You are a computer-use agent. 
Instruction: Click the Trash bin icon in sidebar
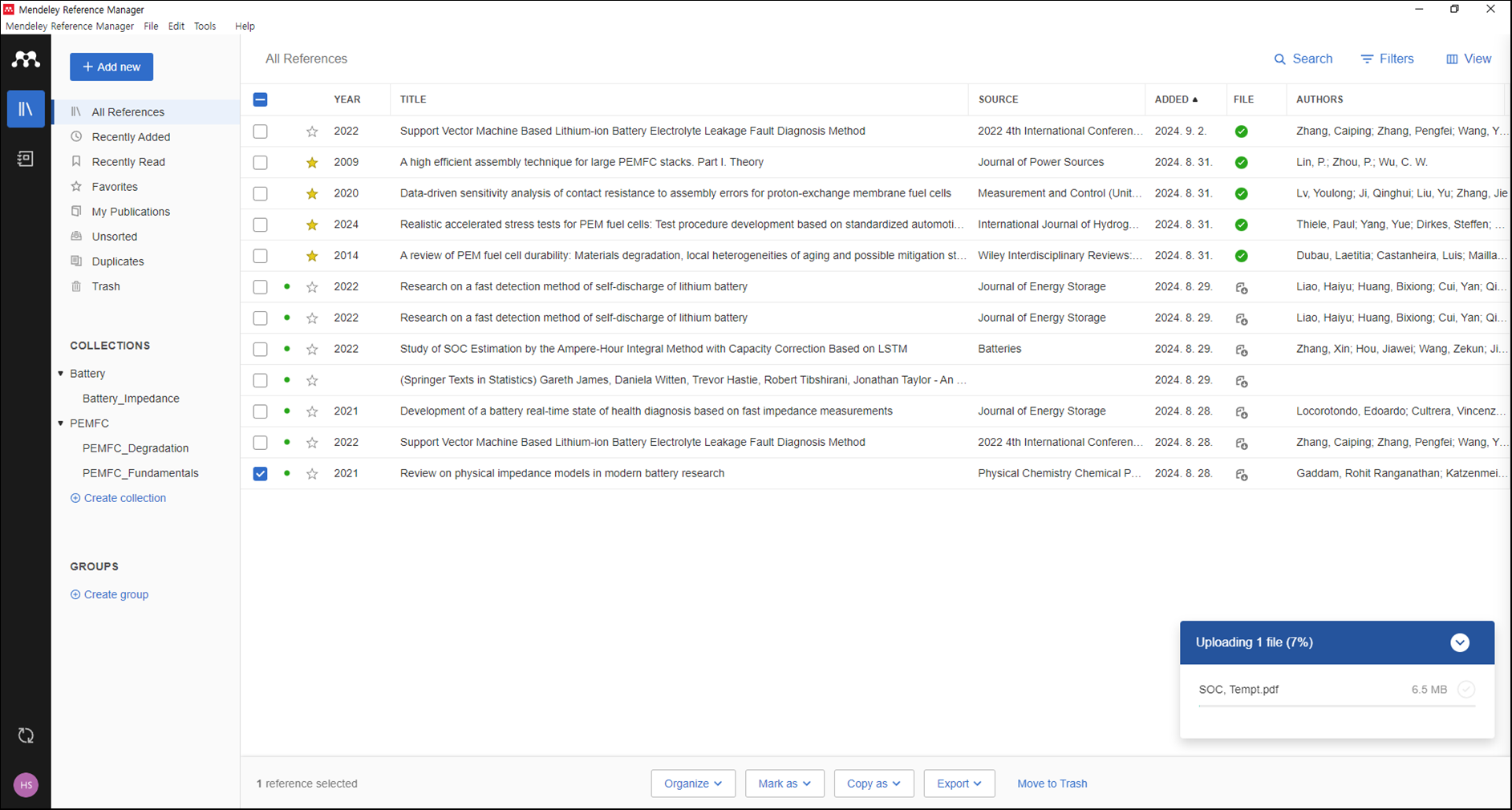[x=76, y=286]
